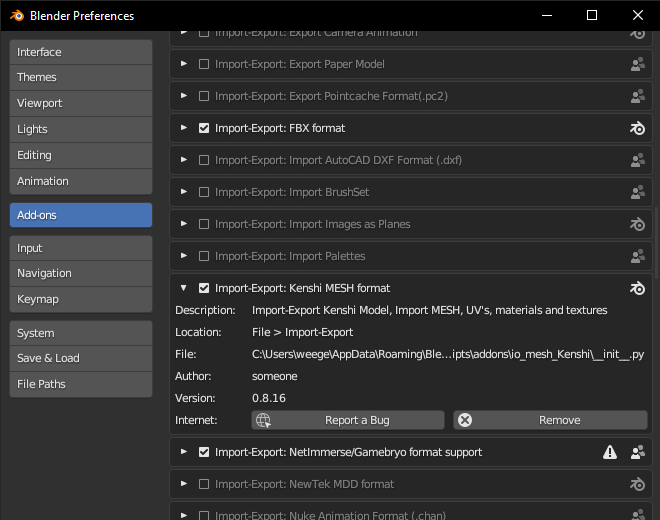Enable the Export Paper Model add-on checkbox
Image resolution: width=660 pixels, height=520 pixels.
pos(204,64)
